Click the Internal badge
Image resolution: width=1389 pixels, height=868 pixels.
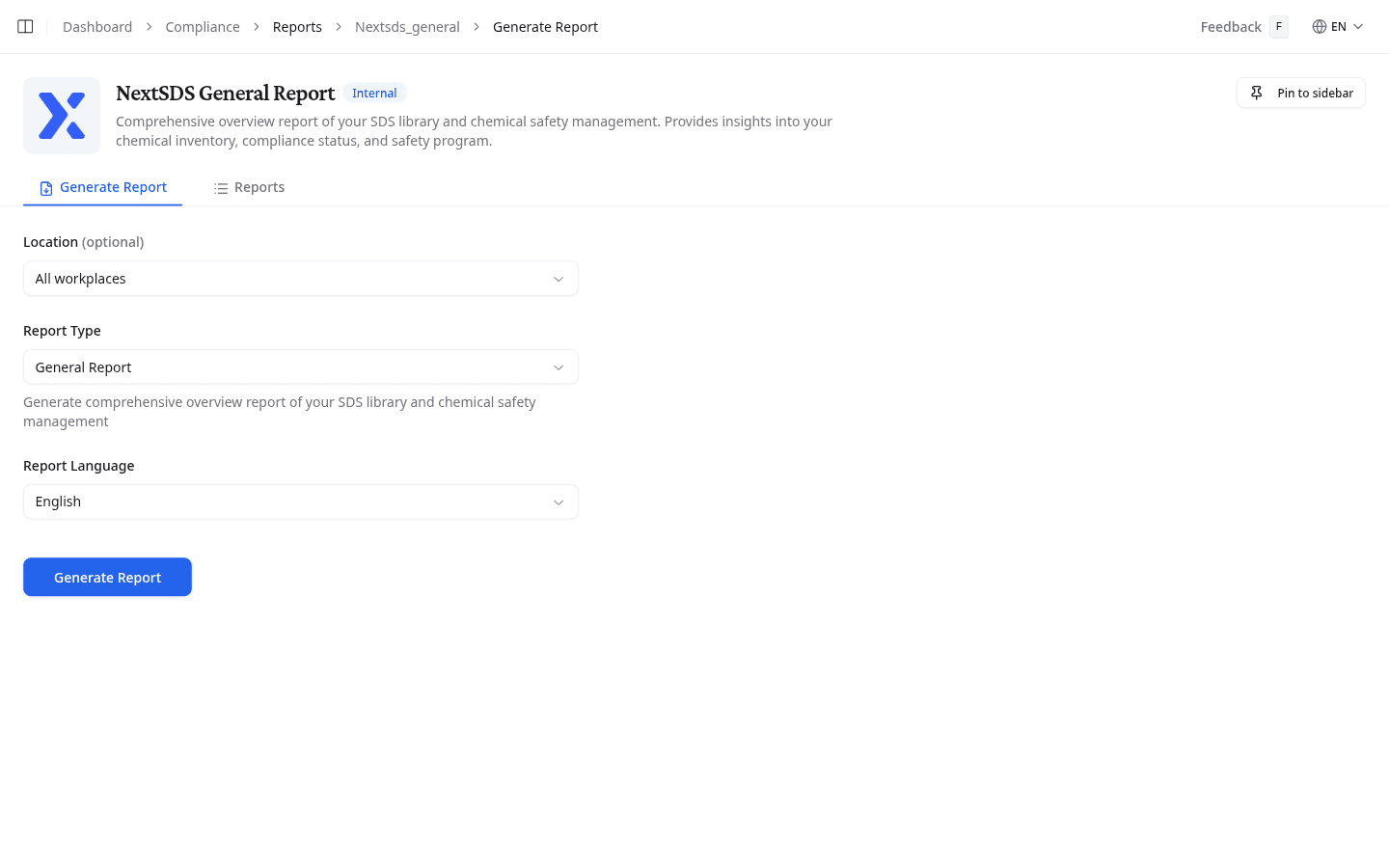(374, 93)
